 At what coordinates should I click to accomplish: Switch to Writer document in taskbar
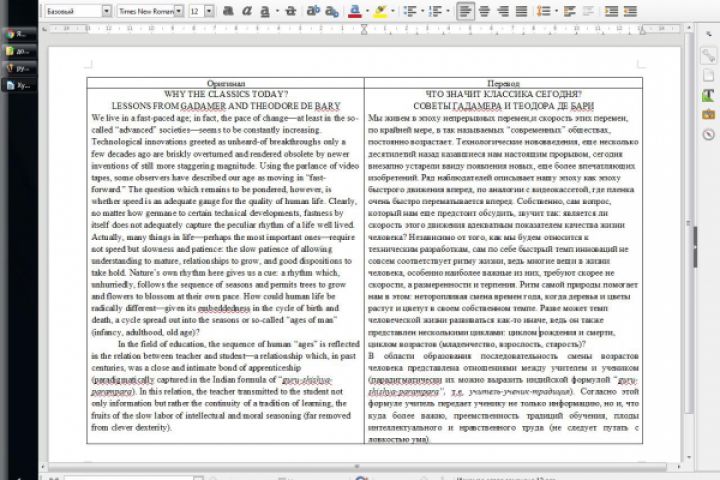18,85
